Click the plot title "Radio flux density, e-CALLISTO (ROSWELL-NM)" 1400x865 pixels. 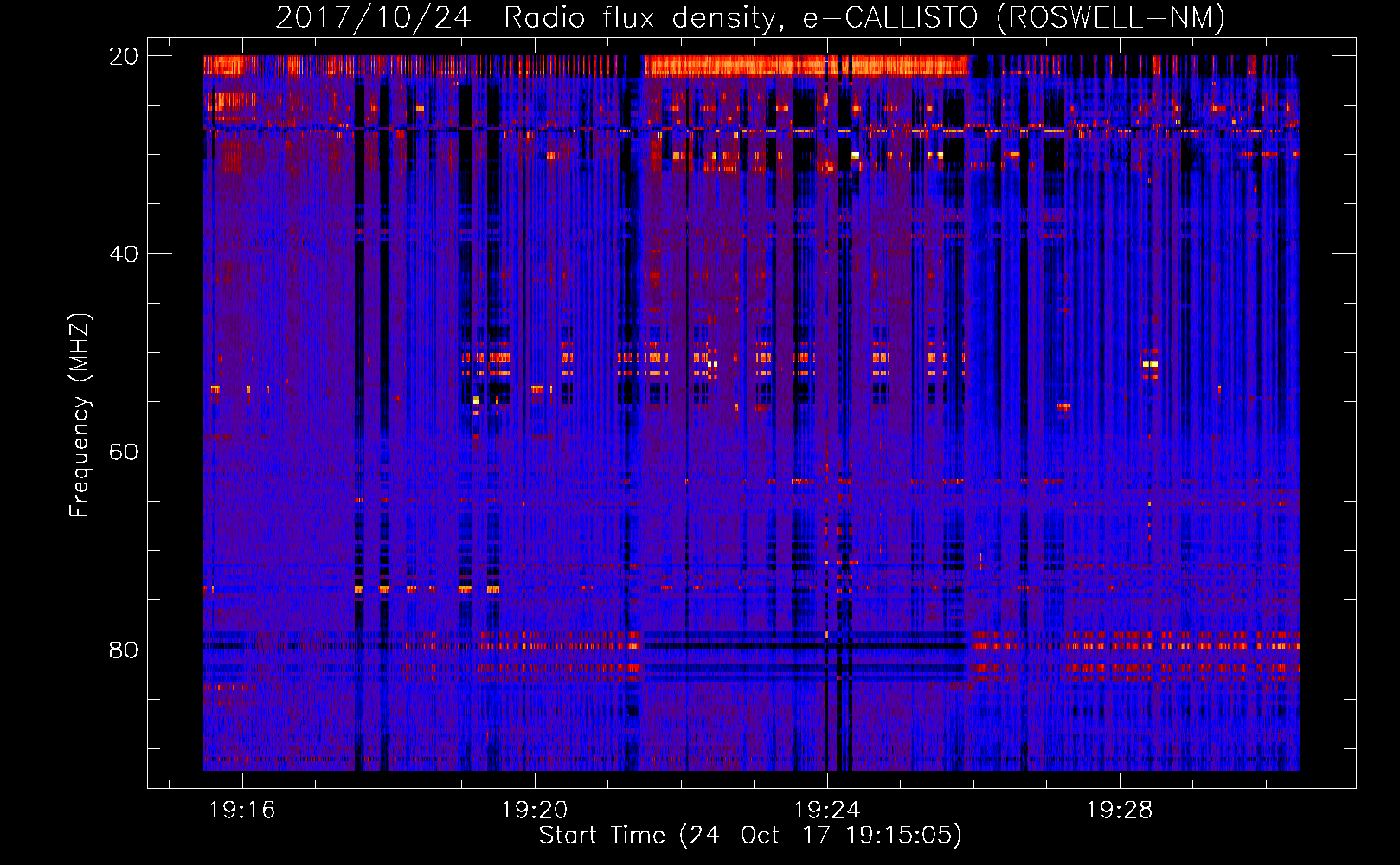[864, 18]
